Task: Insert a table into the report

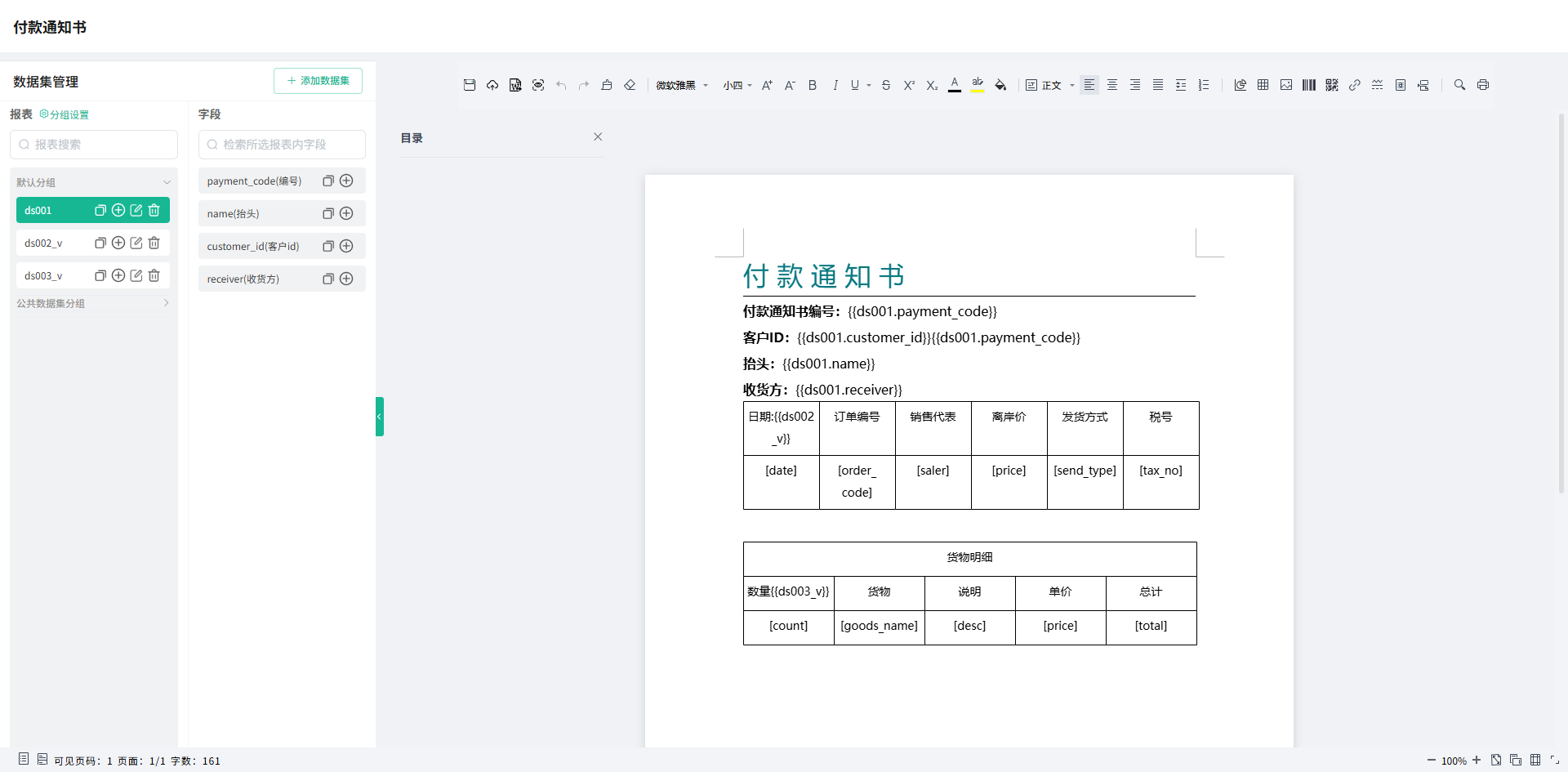Action: (1263, 84)
